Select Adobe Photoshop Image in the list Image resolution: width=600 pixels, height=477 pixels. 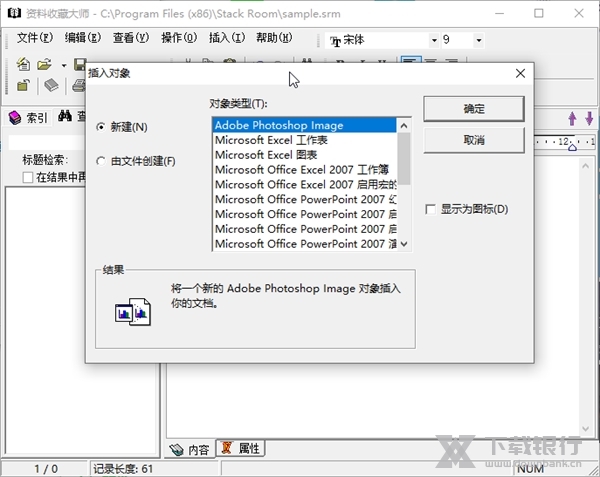[305, 125]
